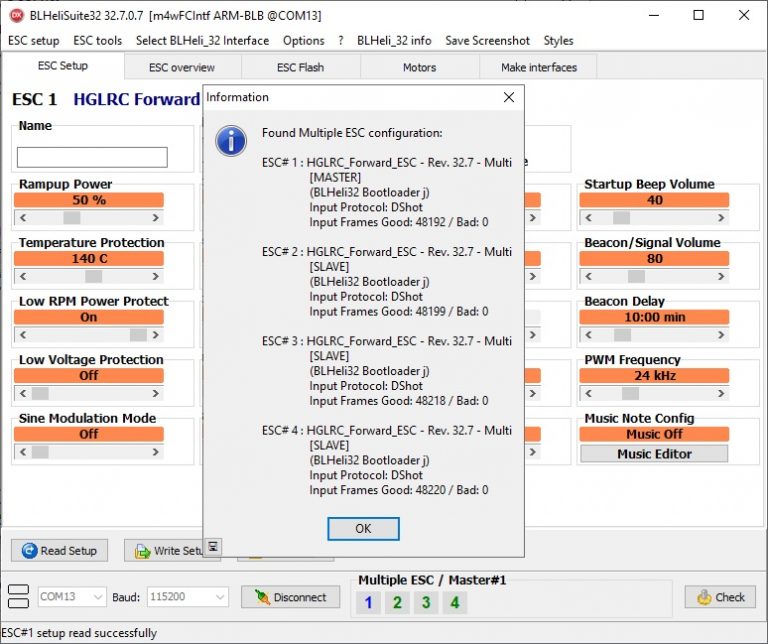Click Read Setup button

click(x=59, y=550)
